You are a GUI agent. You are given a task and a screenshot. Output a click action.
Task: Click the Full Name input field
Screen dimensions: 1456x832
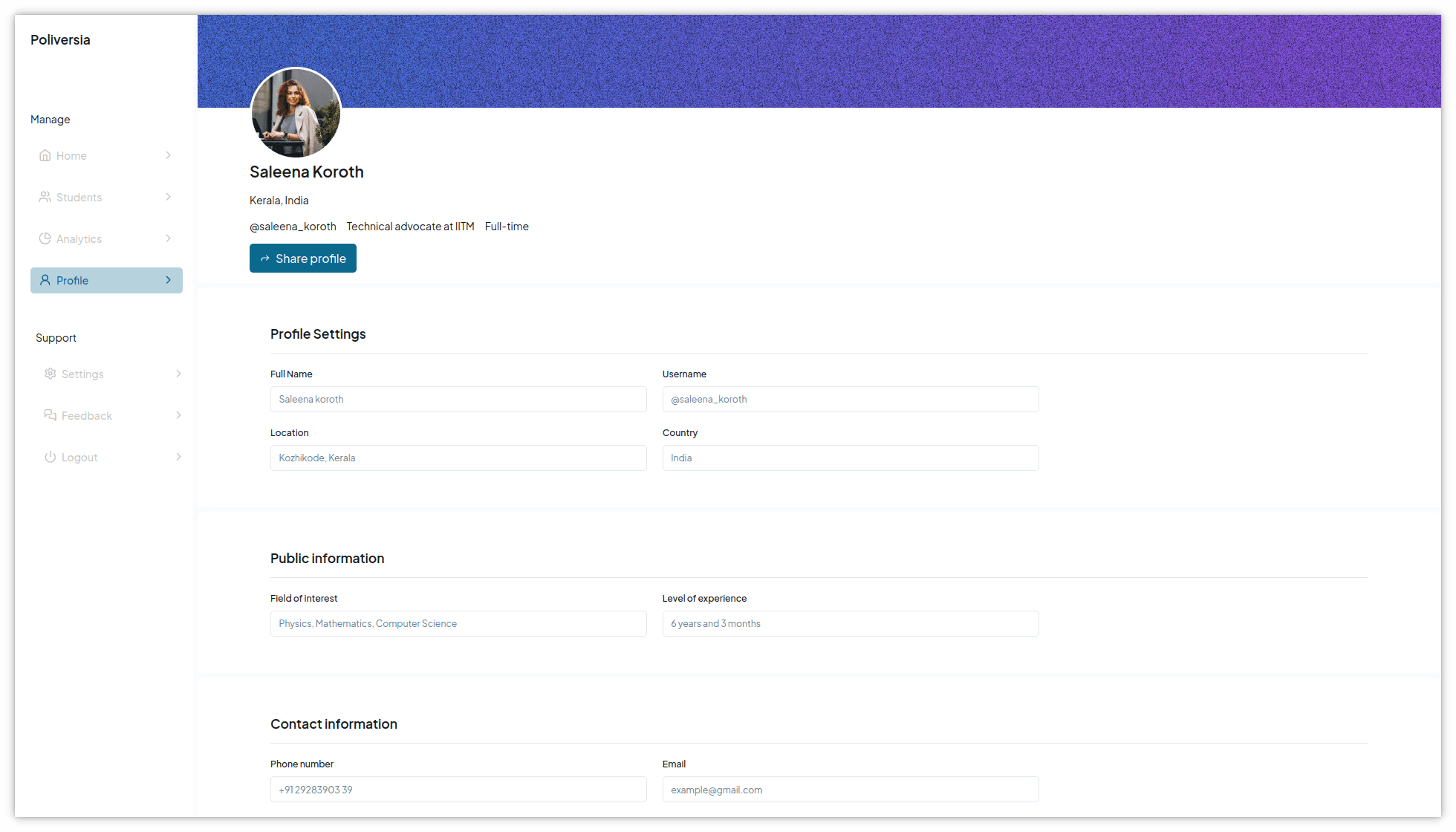pyautogui.click(x=458, y=399)
